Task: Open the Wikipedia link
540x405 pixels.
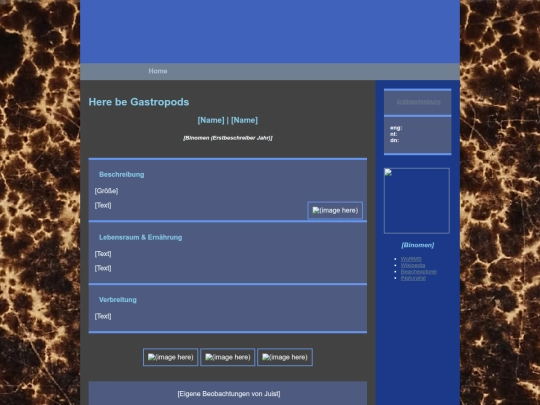Action: [x=413, y=266]
